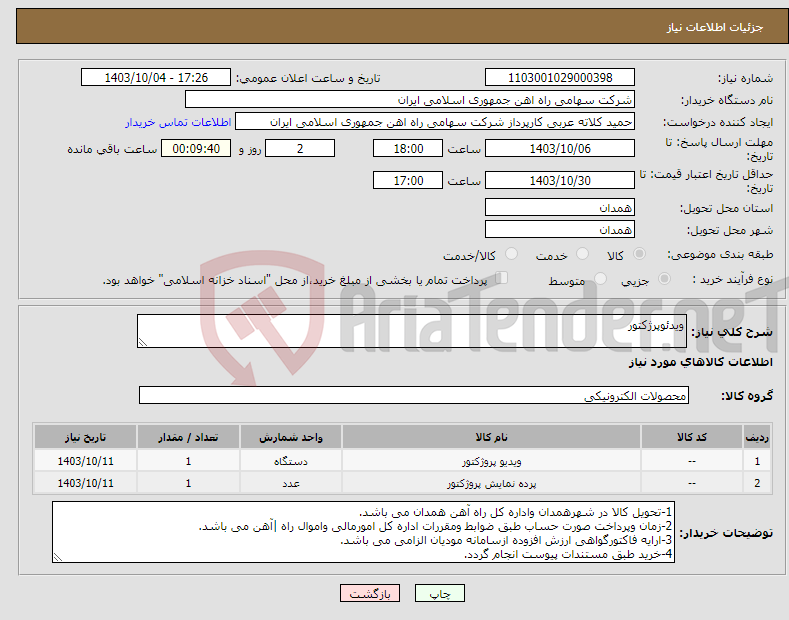Click the quantity cell of the پرده نمایش row
Viewport: 789px width, 620px height.
pos(188,483)
